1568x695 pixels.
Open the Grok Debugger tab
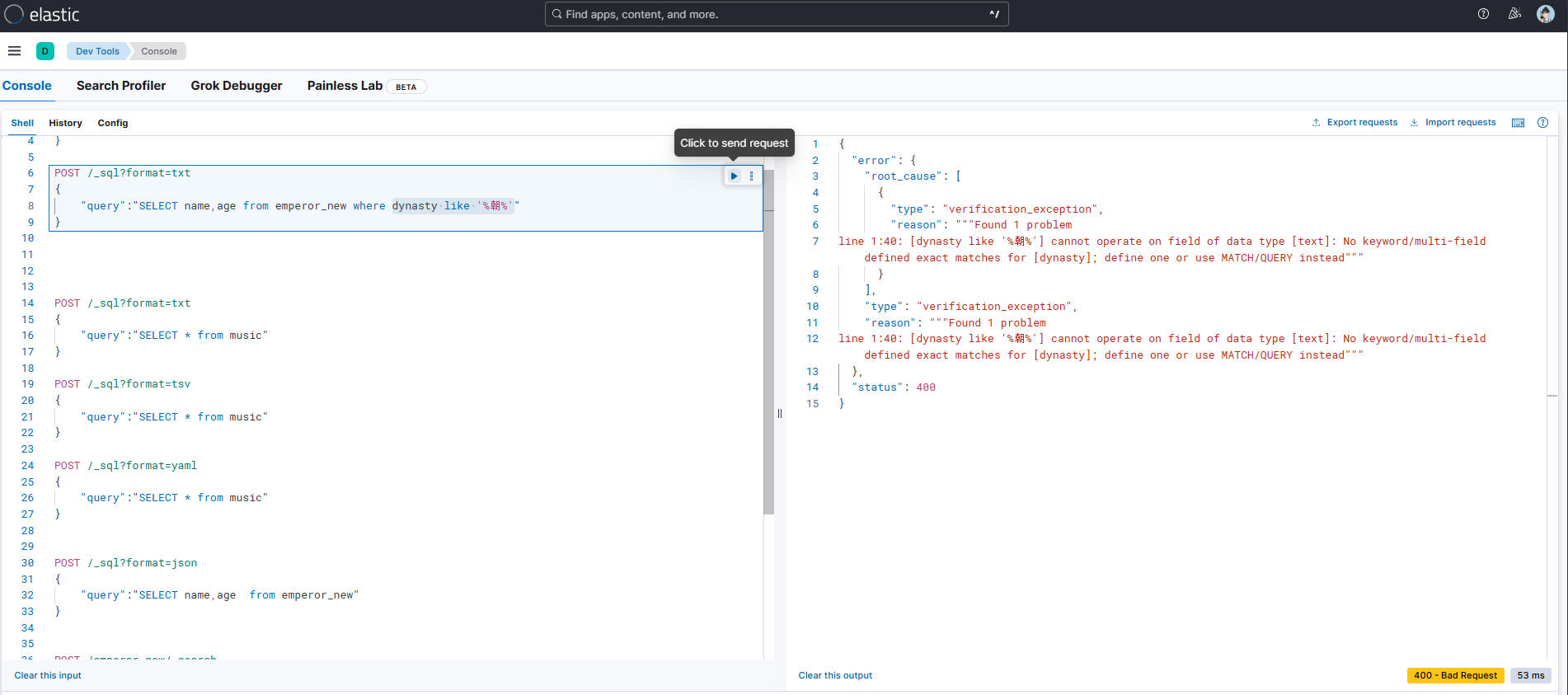(237, 86)
